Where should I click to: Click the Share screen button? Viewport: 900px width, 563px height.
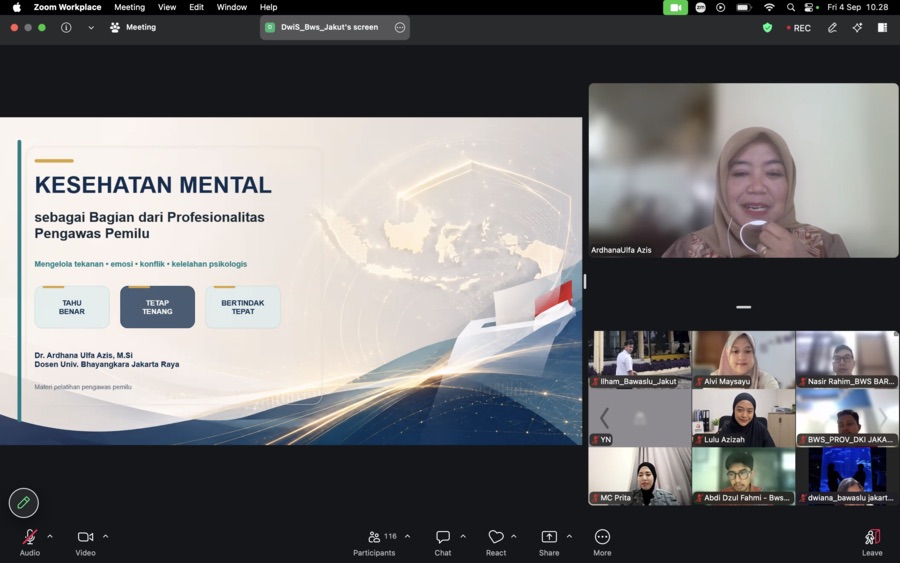(549, 542)
